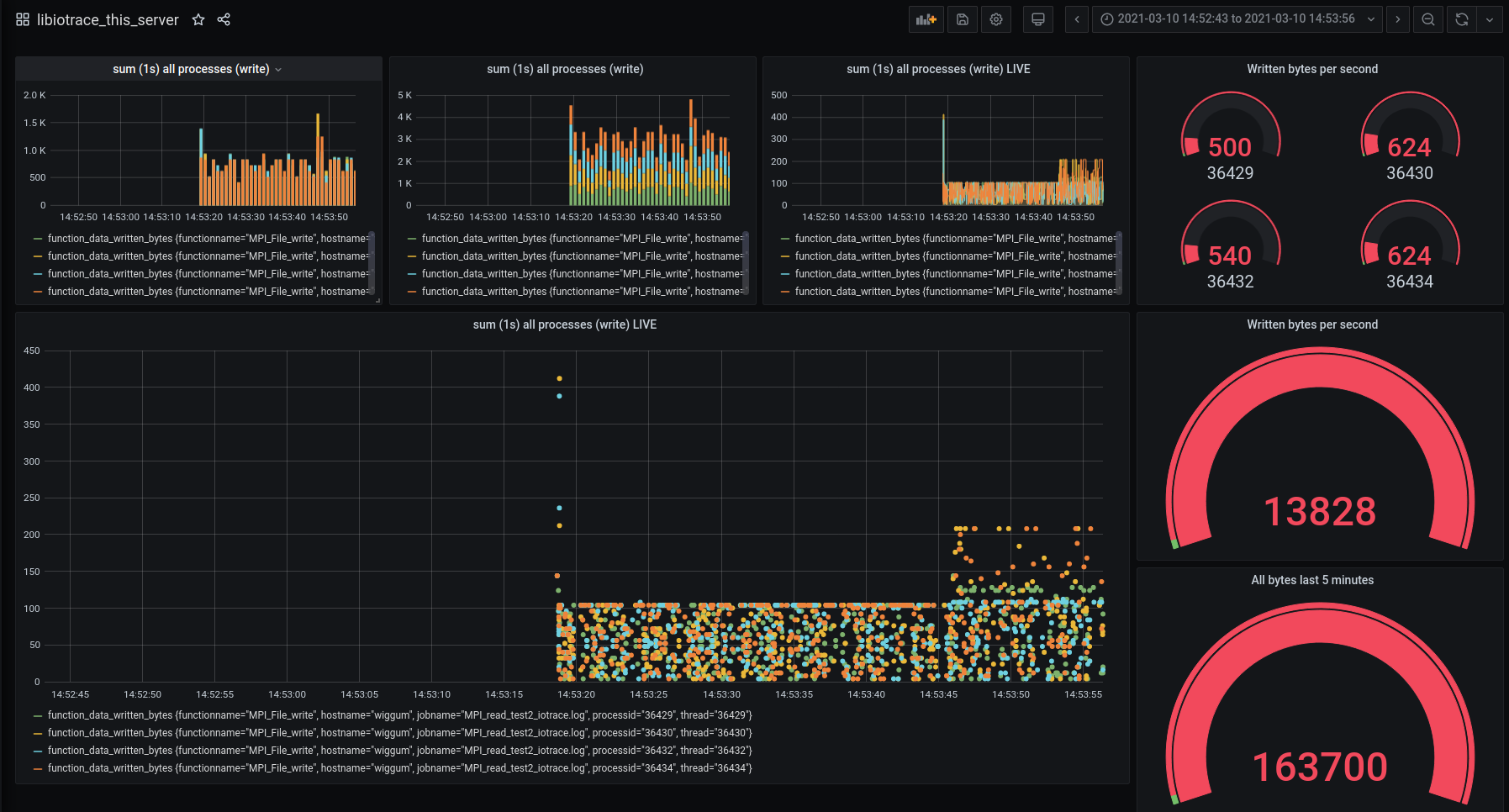Zoom out the time range
1509x812 pixels.
click(1428, 19)
